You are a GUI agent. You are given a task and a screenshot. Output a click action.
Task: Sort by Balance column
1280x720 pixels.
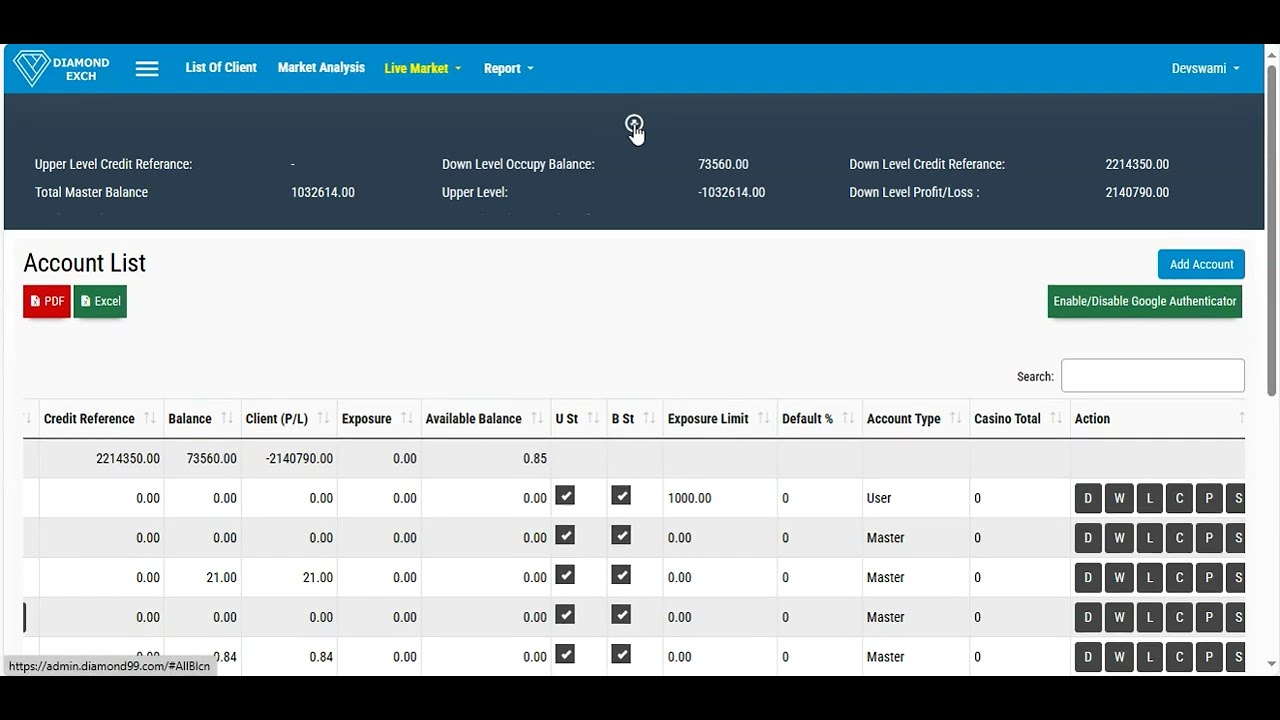click(202, 419)
